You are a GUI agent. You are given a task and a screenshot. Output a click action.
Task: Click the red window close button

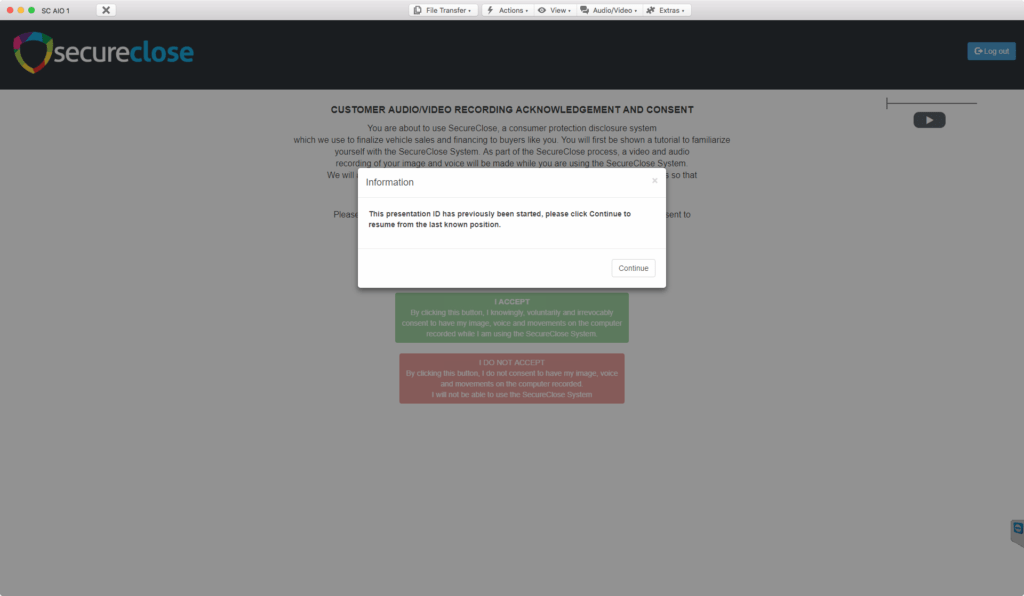[x=10, y=10]
